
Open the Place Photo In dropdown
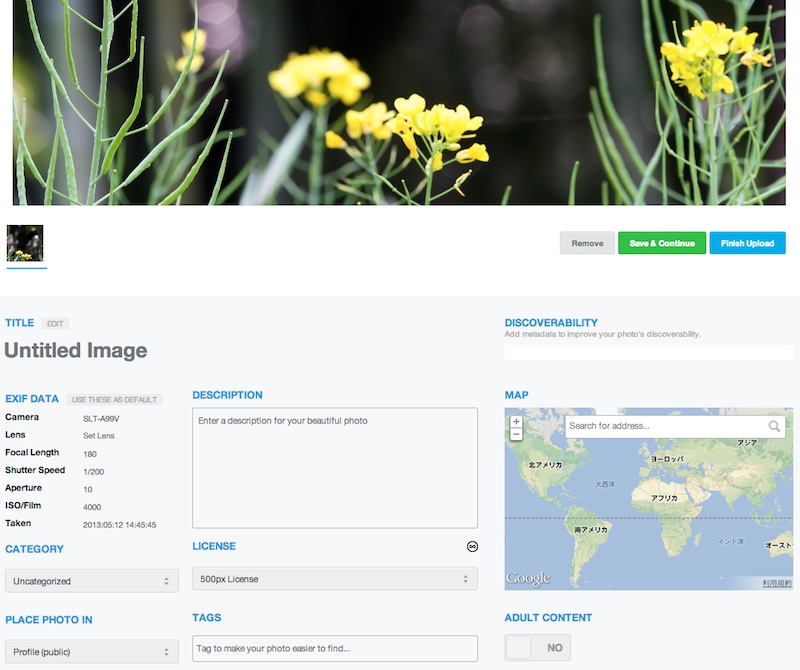91,652
